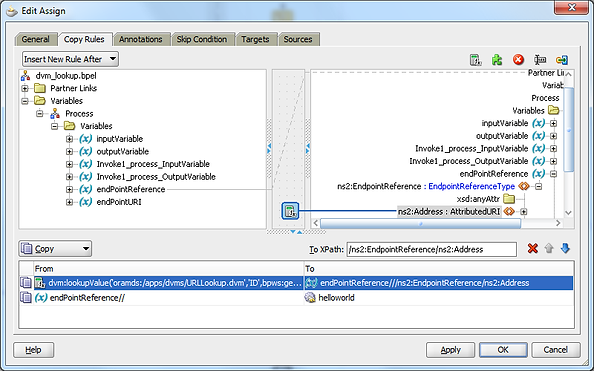This screenshot has height=371, width=594.
Task: Click the helloworld partner link icon
Action: (x=310, y=298)
